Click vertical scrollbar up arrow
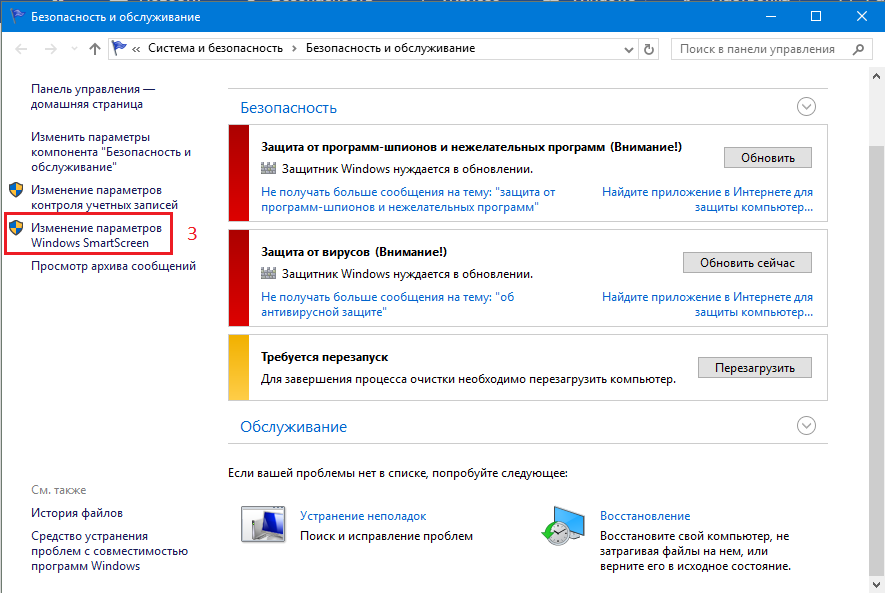885x593 pixels. pos(876,76)
